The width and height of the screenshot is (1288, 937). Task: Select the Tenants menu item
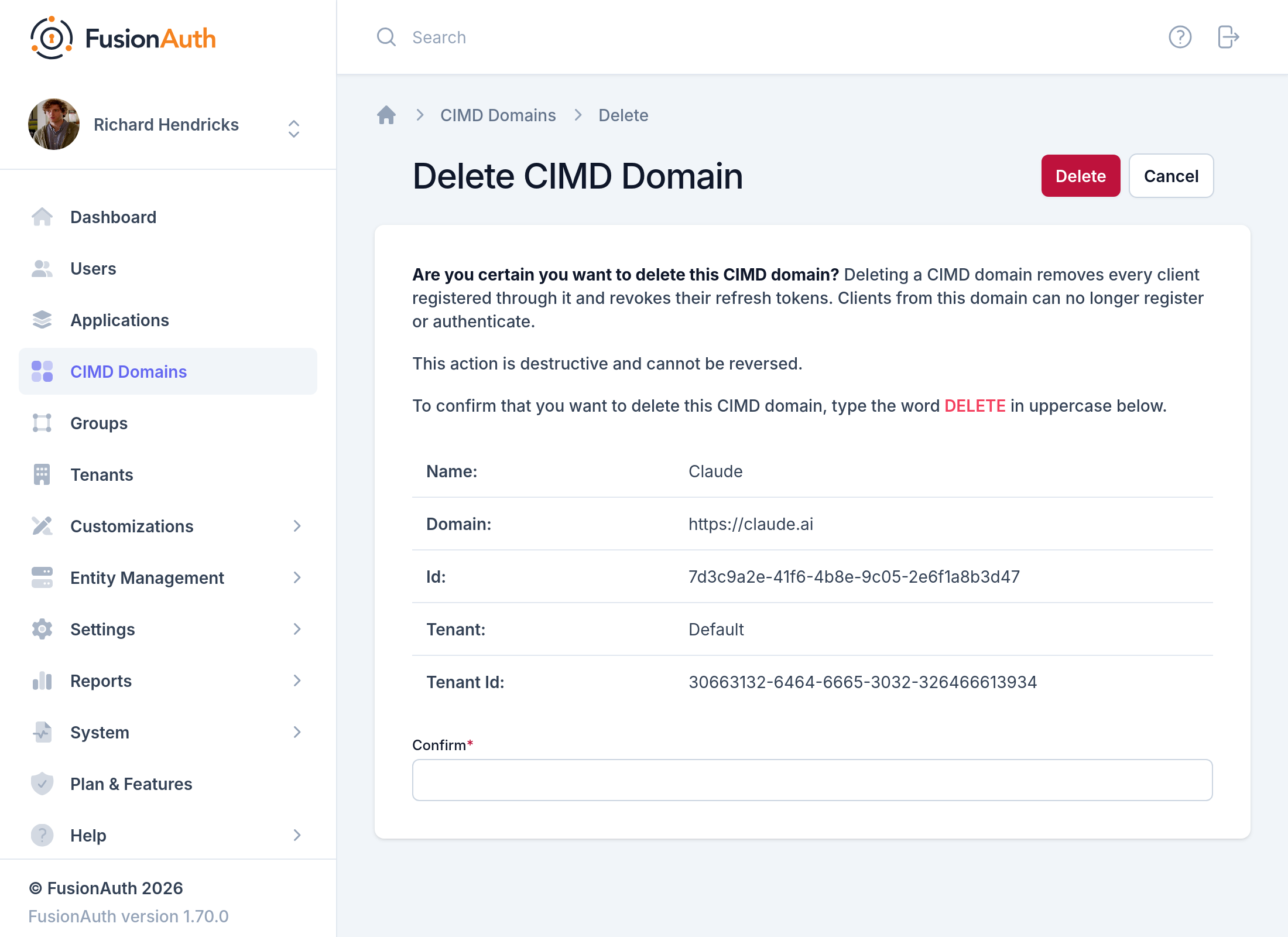click(x=168, y=474)
